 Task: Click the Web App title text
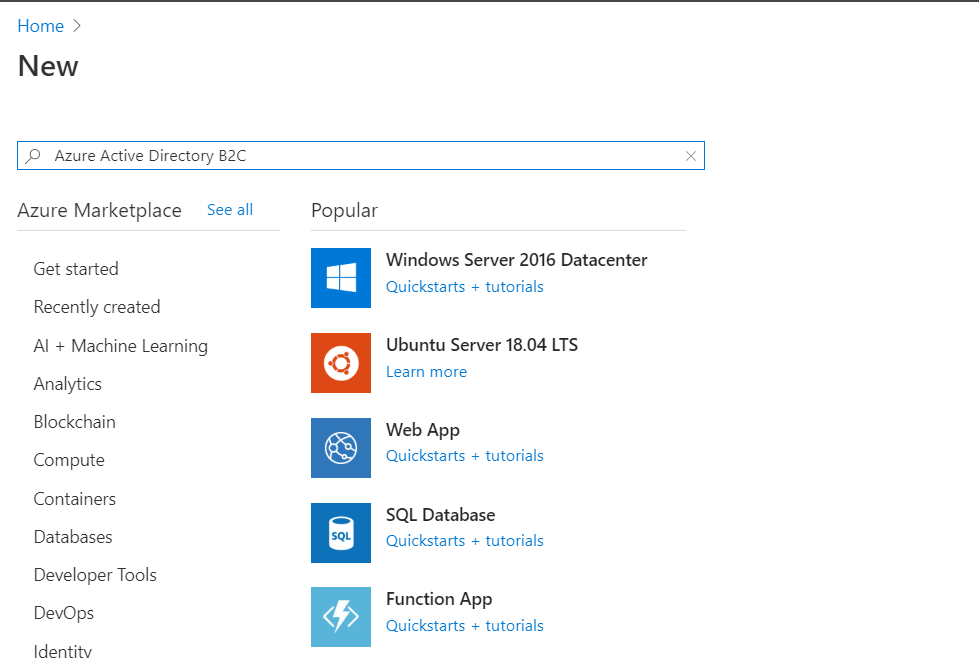click(x=423, y=430)
